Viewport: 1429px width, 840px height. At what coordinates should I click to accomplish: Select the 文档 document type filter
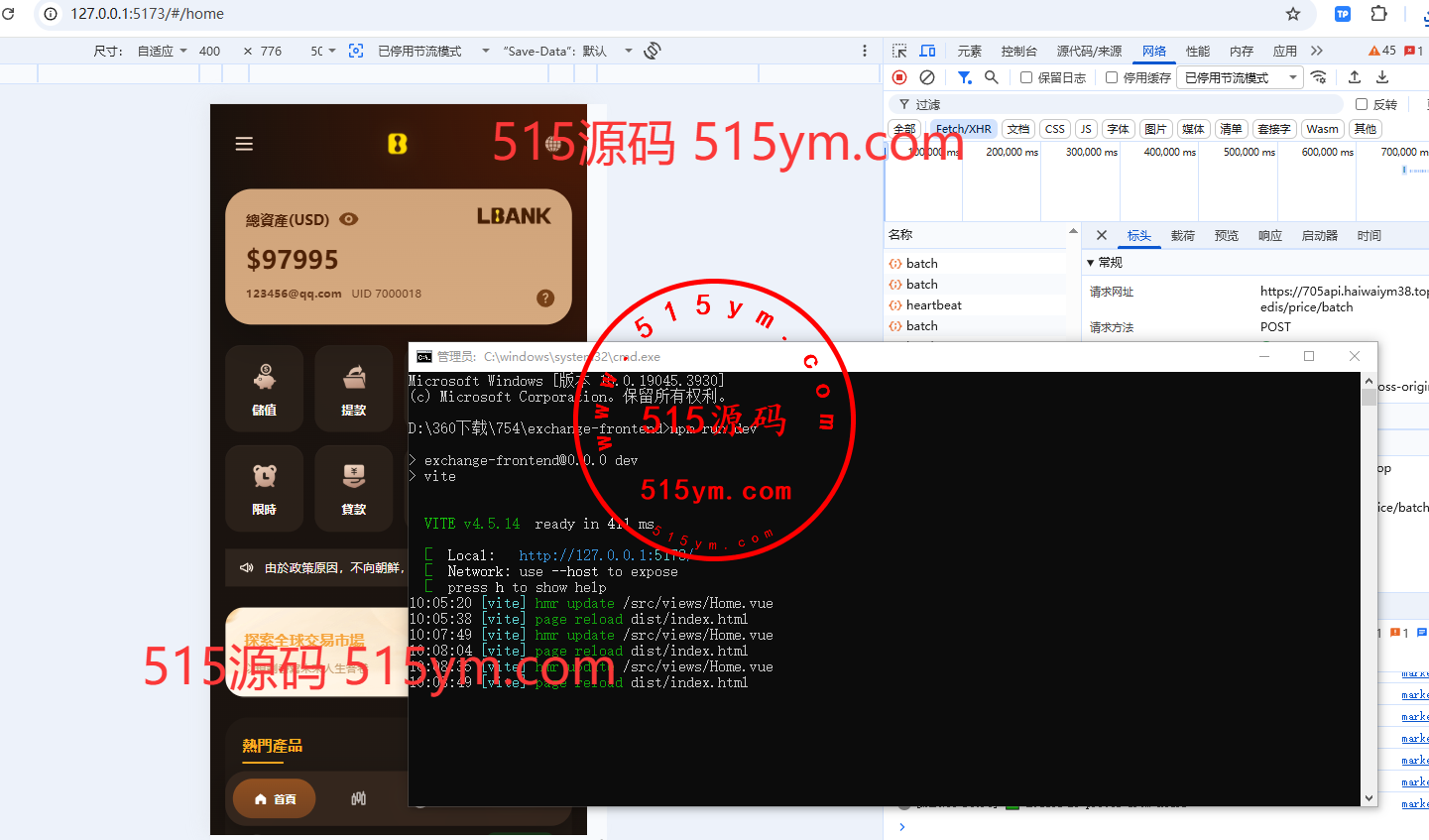[x=1018, y=129]
